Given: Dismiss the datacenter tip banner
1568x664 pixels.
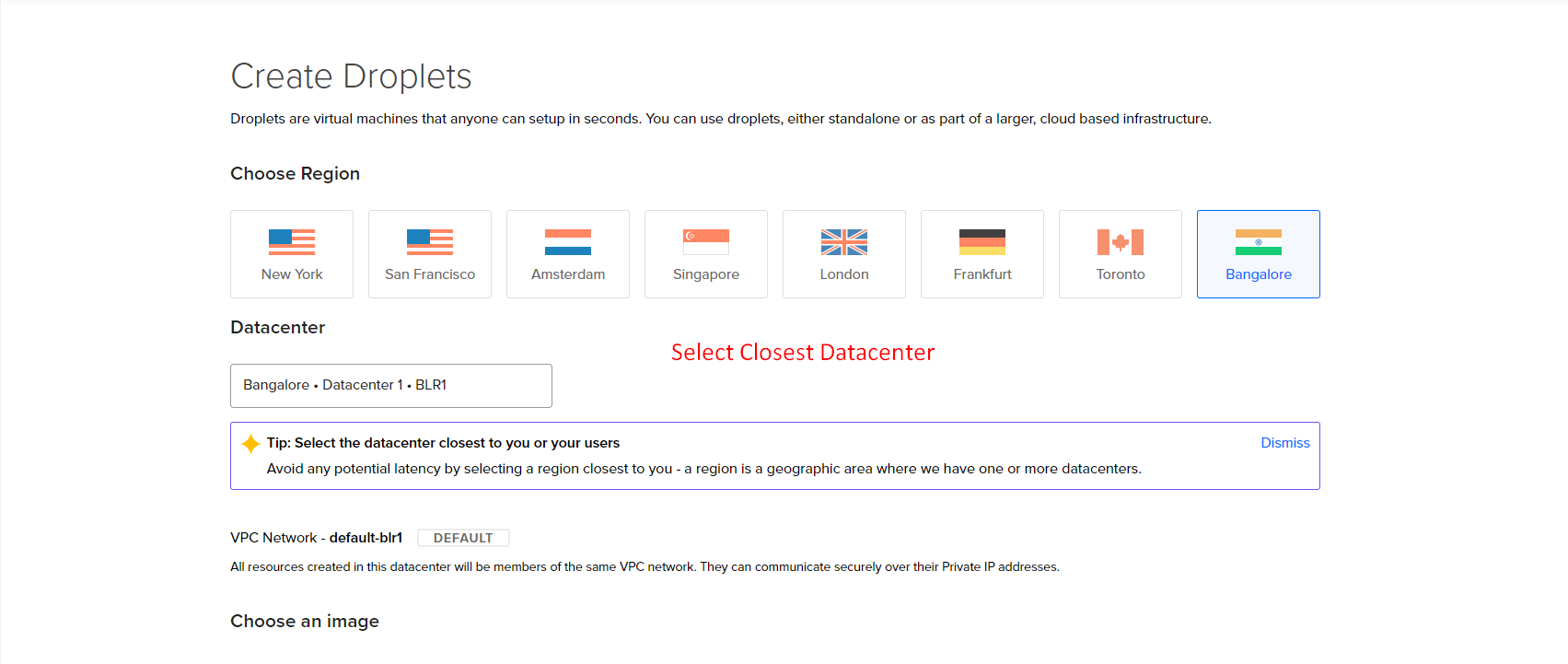Looking at the screenshot, I should point(1284,443).
